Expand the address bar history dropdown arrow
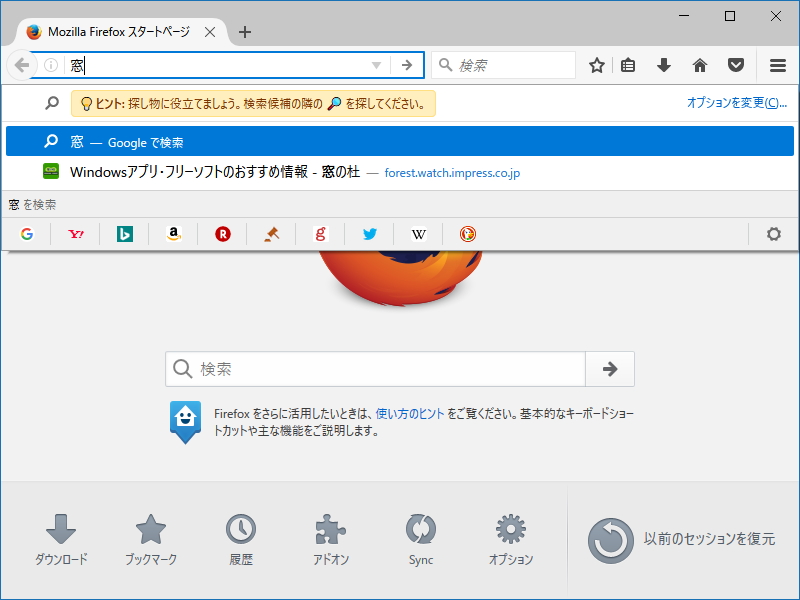 [x=376, y=64]
